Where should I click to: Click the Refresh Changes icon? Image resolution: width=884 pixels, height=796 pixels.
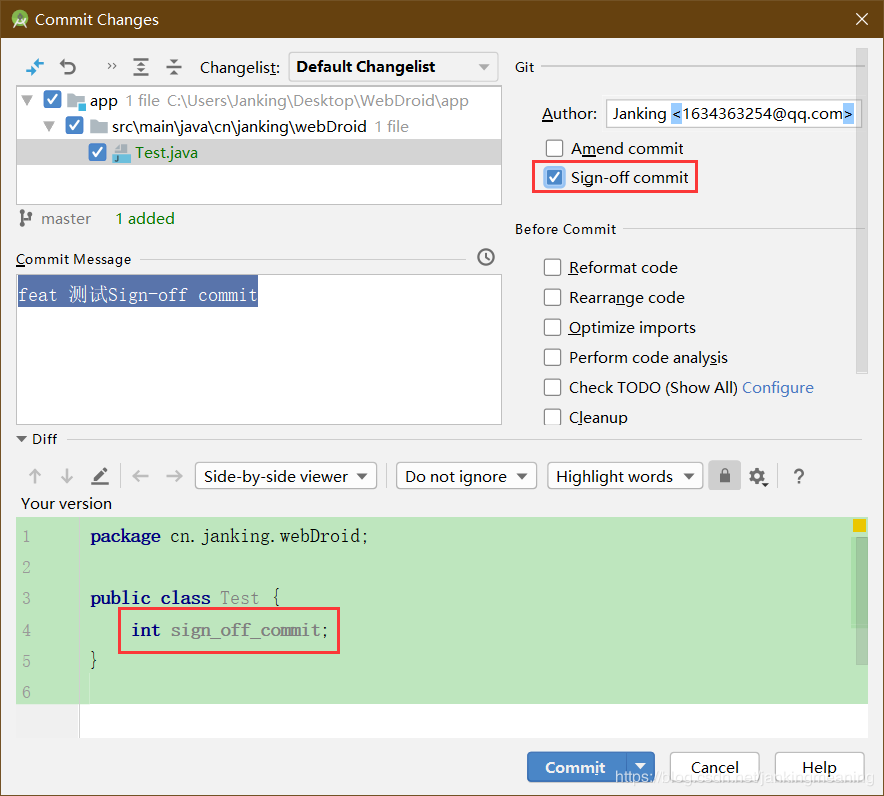(35, 66)
